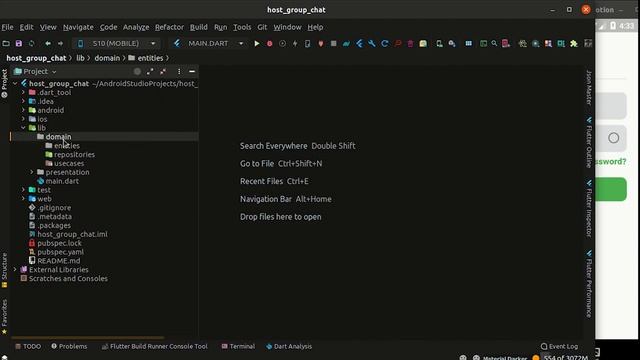This screenshot has height=360, width=640.
Task: Open the MAIN.DART run configuration dropdown
Action: pyautogui.click(x=210, y=43)
